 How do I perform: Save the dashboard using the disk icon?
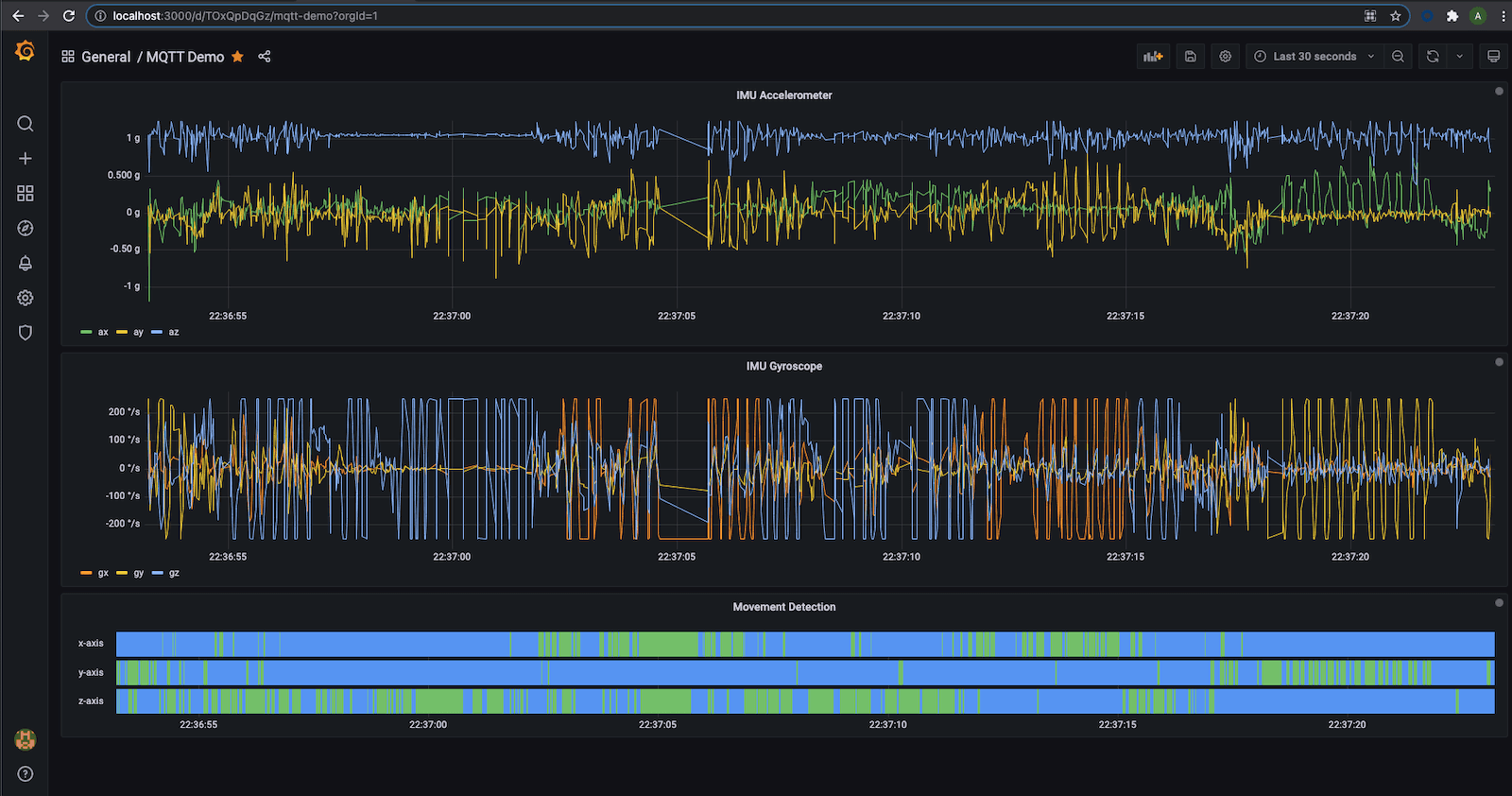(x=1191, y=57)
